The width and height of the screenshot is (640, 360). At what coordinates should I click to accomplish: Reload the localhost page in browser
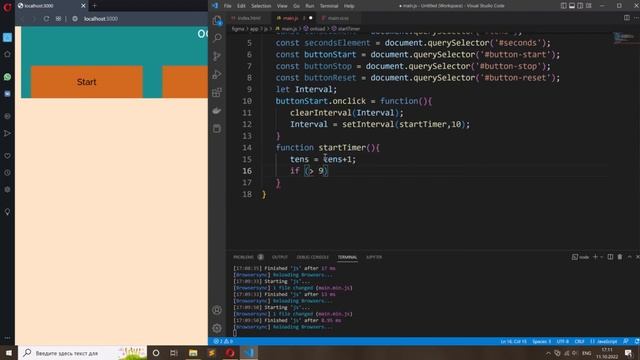47,19
